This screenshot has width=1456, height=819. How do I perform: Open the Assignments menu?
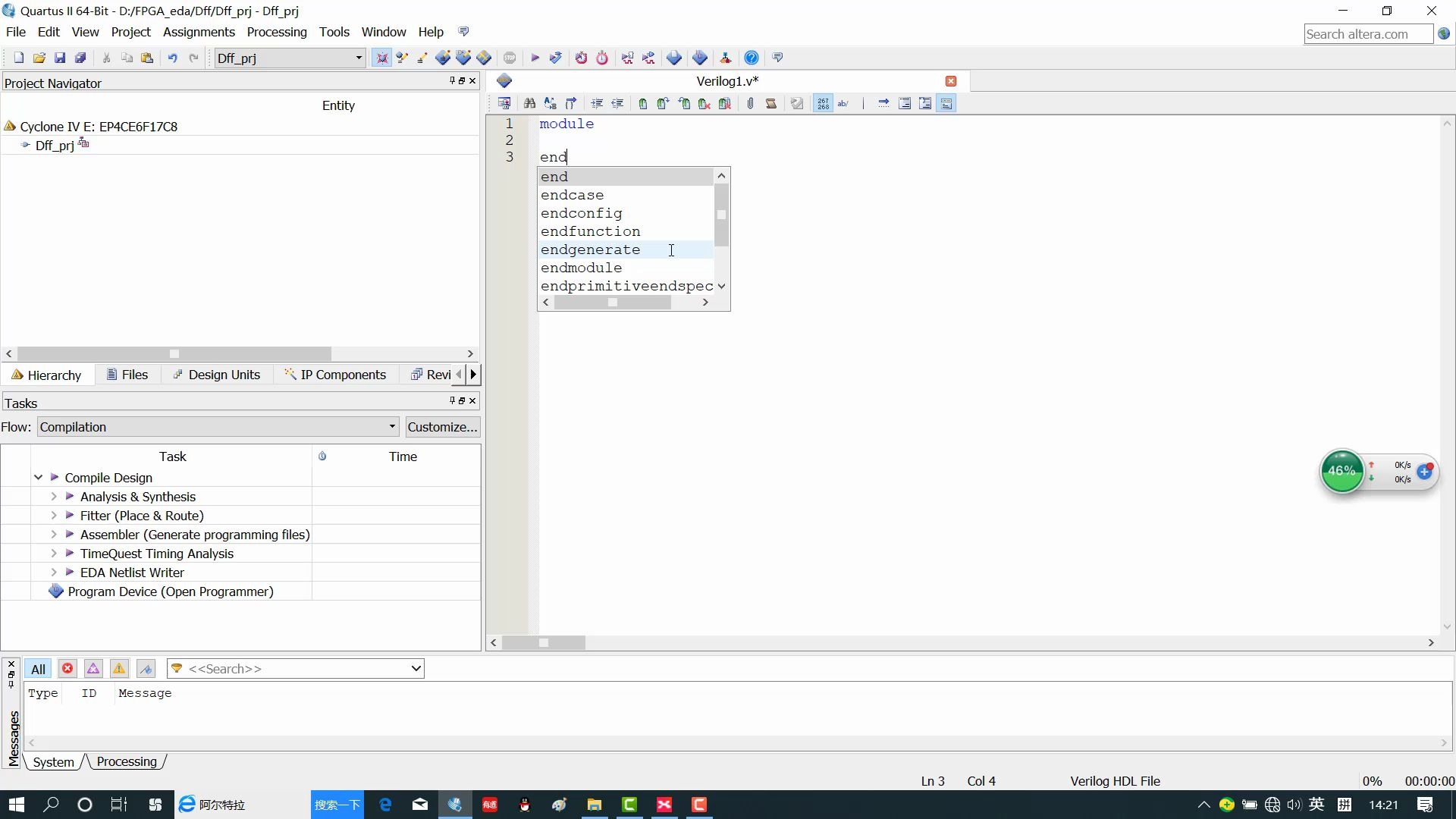tap(199, 32)
